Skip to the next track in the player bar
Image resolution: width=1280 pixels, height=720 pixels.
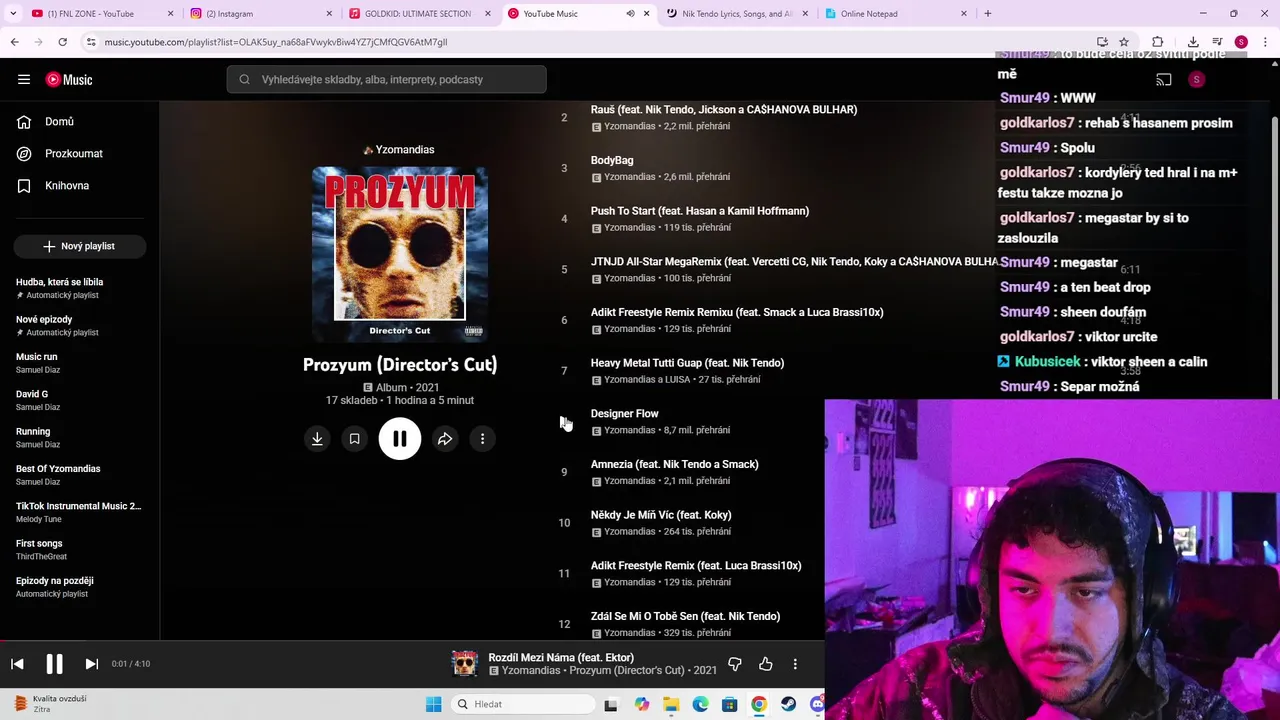click(x=91, y=664)
